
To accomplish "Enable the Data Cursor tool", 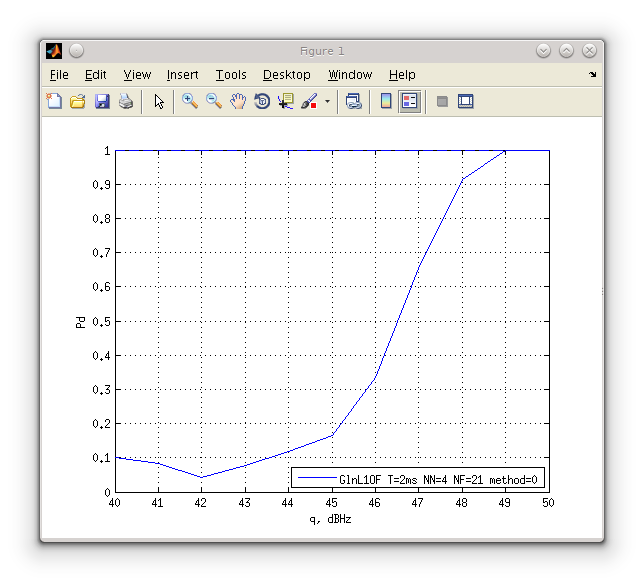I will 286,101.
